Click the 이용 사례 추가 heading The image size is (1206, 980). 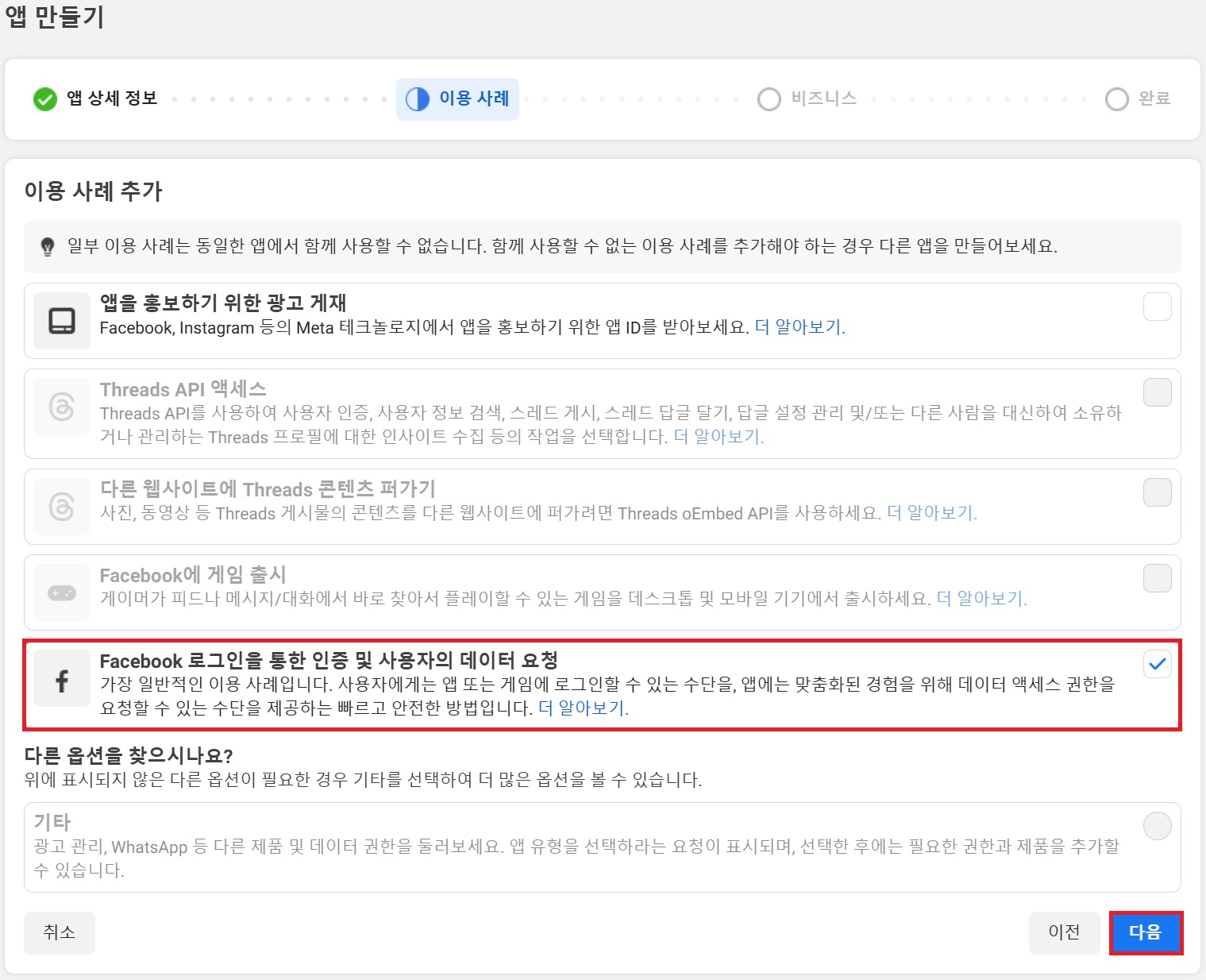(x=93, y=191)
